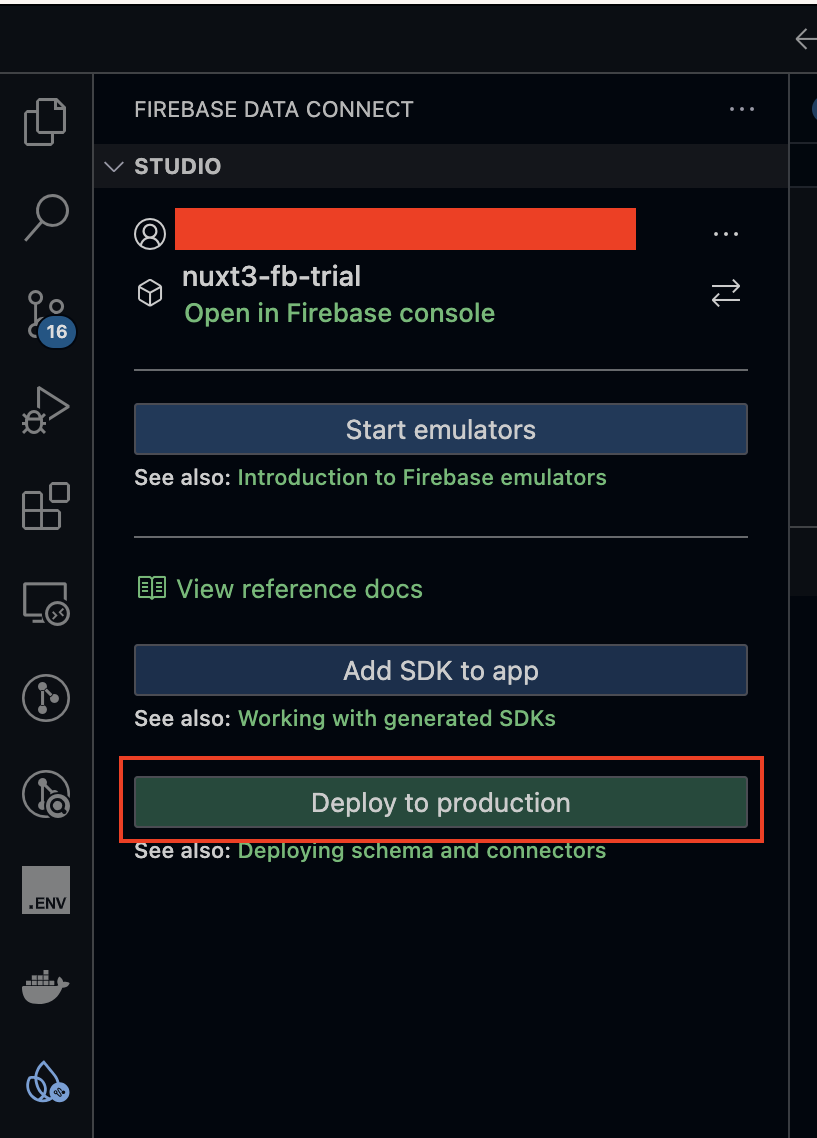Open the Search view
Image resolution: width=817 pixels, height=1138 pixels.
pos(45,217)
